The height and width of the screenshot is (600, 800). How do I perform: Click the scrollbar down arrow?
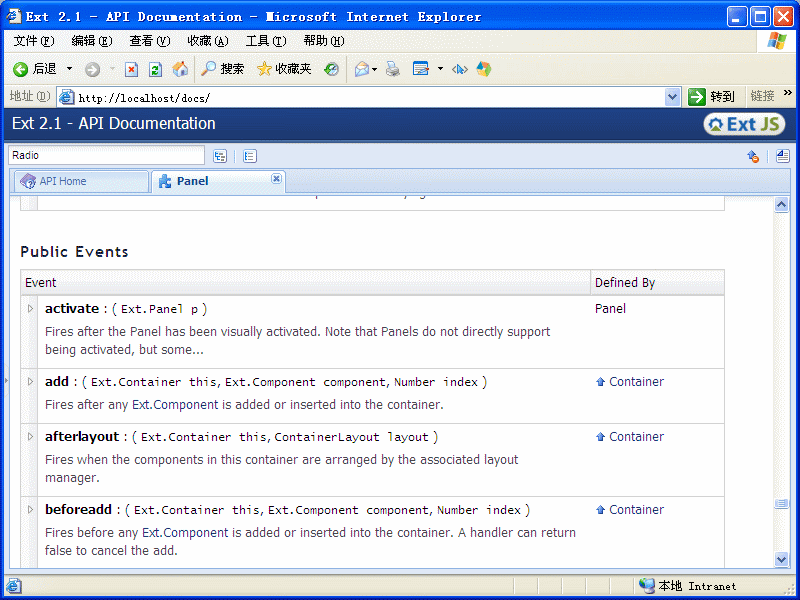pyautogui.click(x=781, y=559)
